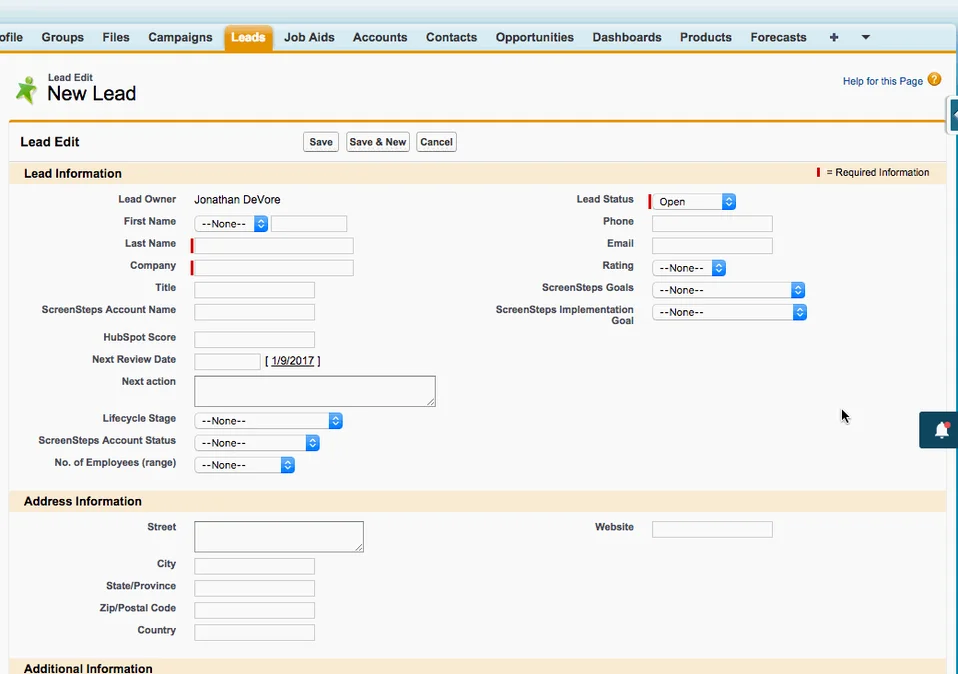Screen dimensions: 958x674
Task: Go to the Accounts tab
Action: (x=380, y=37)
